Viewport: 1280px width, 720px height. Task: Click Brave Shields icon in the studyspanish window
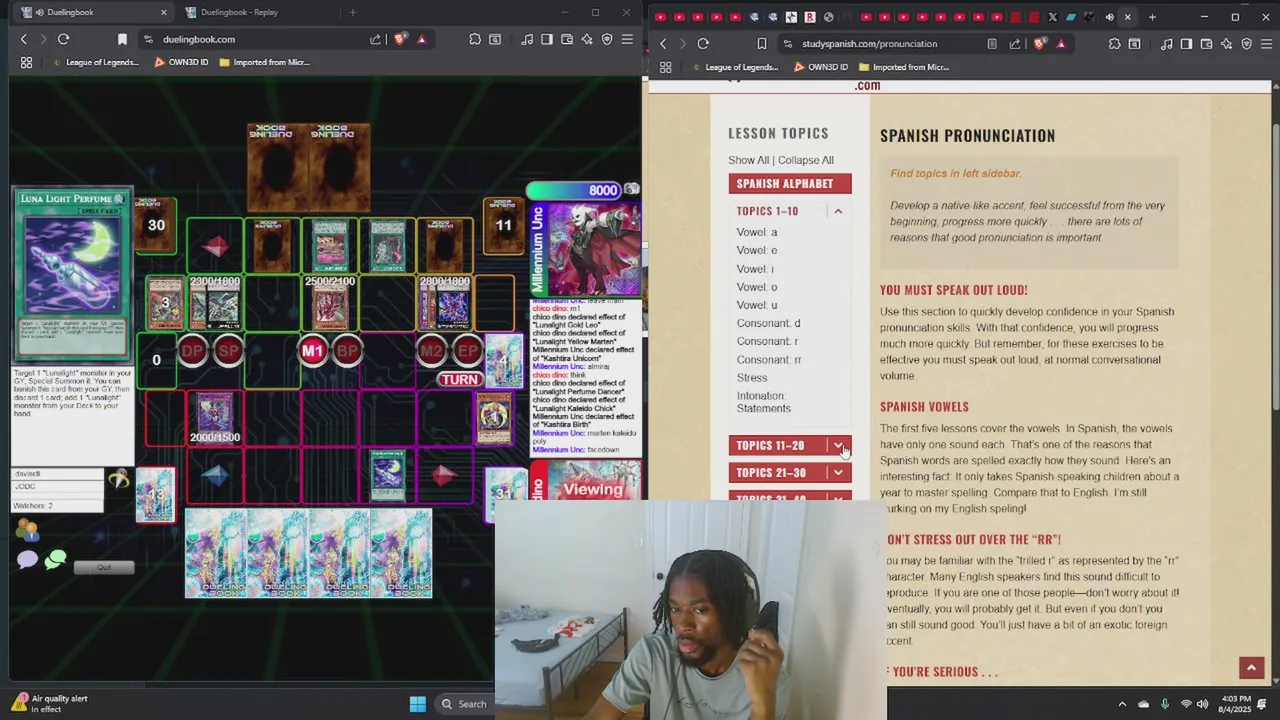(x=1040, y=44)
